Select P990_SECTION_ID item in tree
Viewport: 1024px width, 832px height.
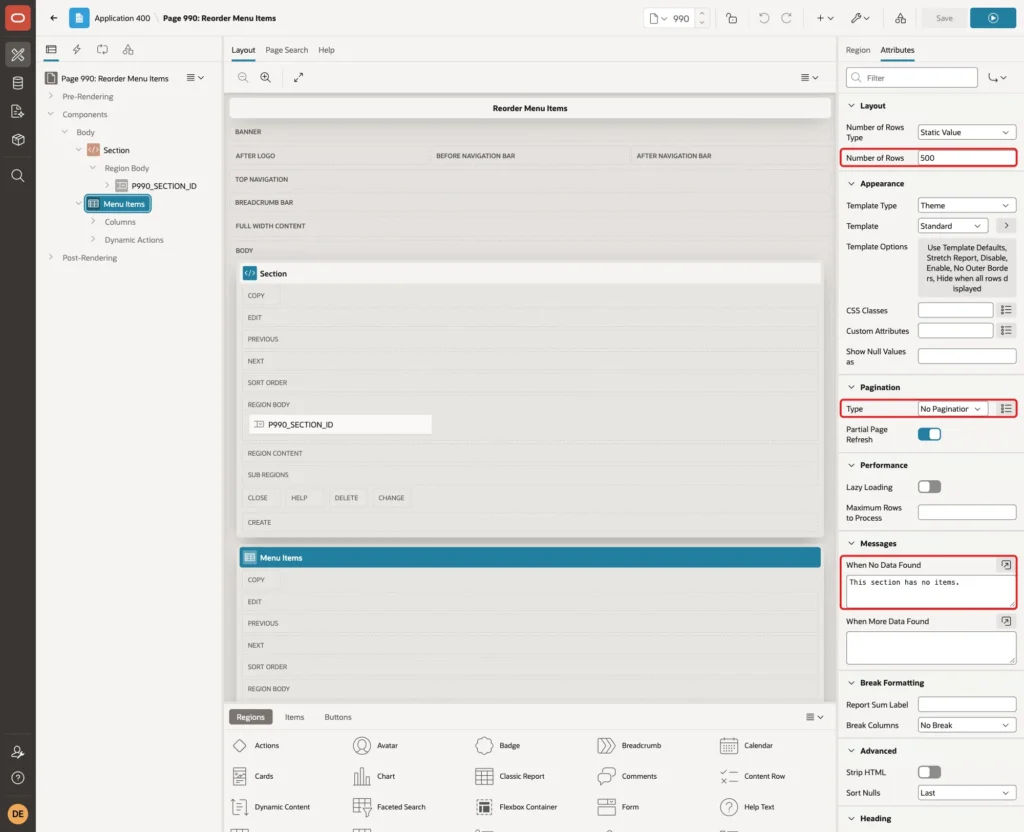point(163,186)
